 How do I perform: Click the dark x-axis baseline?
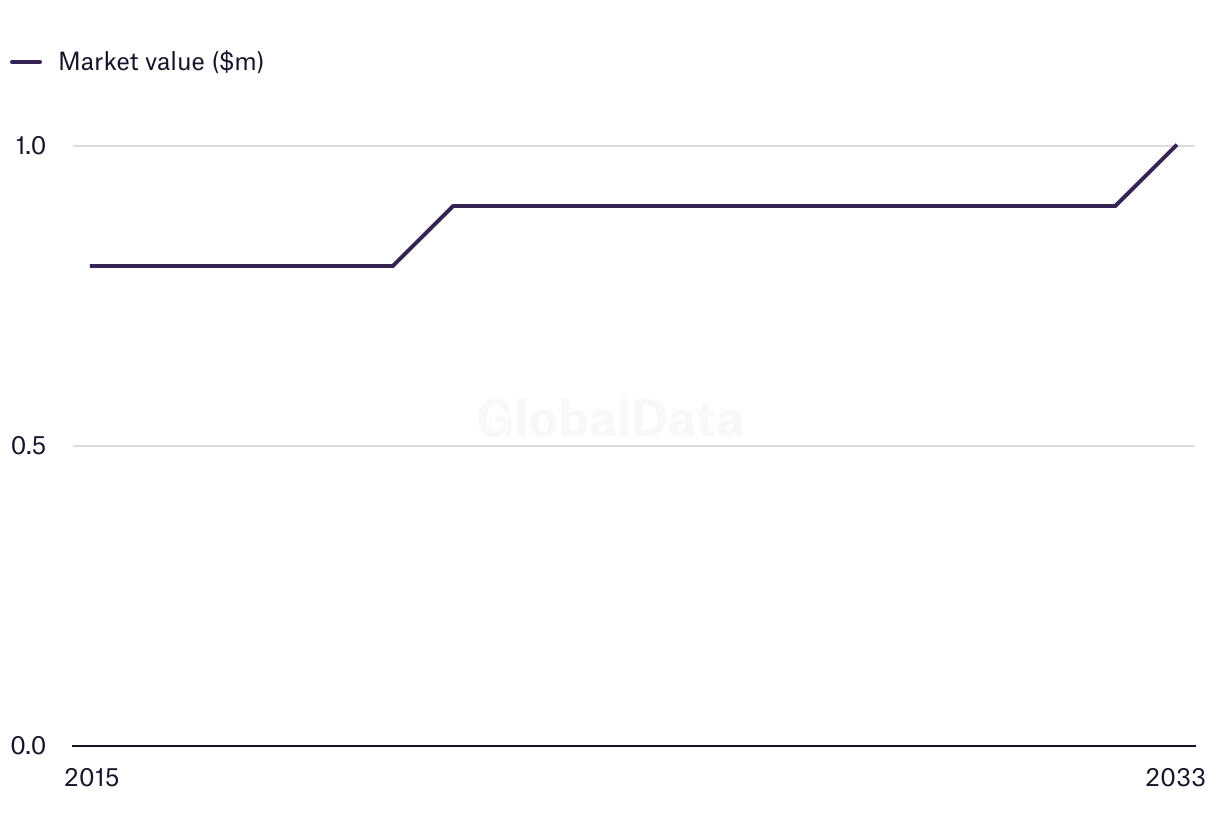(634, 746)
